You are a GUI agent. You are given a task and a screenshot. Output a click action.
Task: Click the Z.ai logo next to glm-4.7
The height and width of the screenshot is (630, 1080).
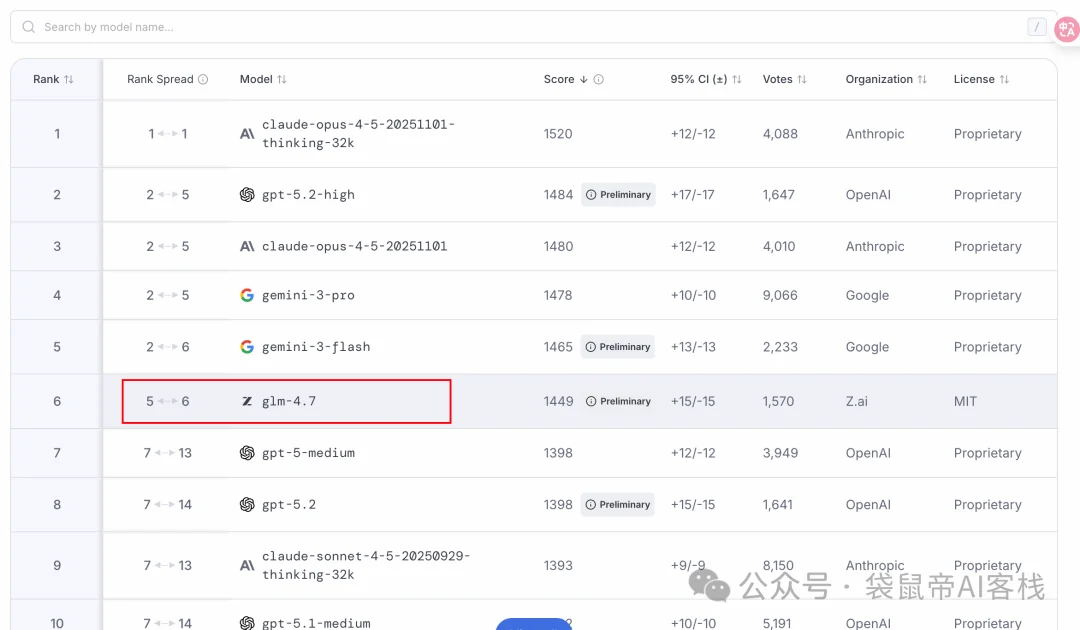247,401
